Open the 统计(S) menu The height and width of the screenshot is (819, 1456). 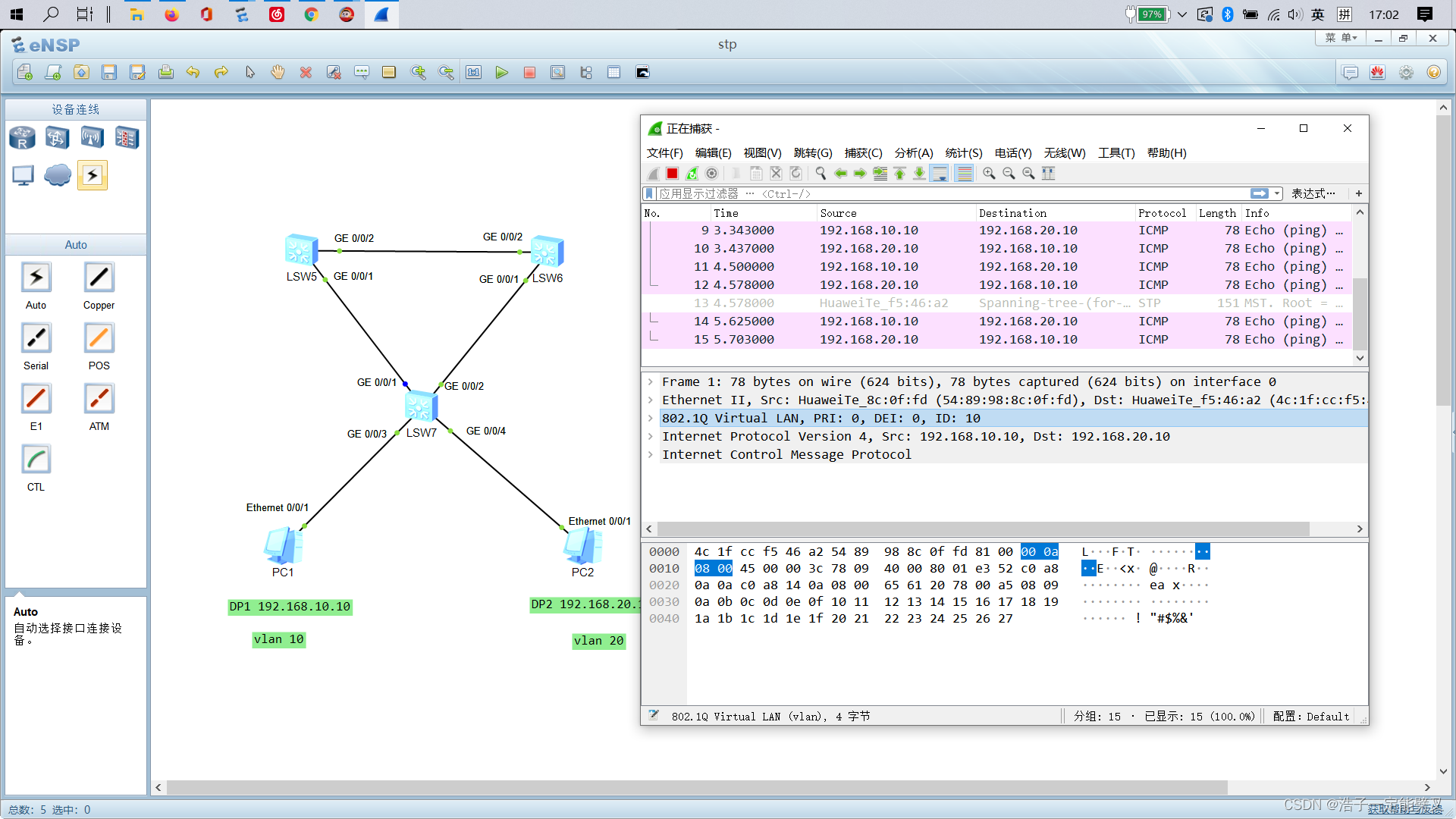click(963, 153)
